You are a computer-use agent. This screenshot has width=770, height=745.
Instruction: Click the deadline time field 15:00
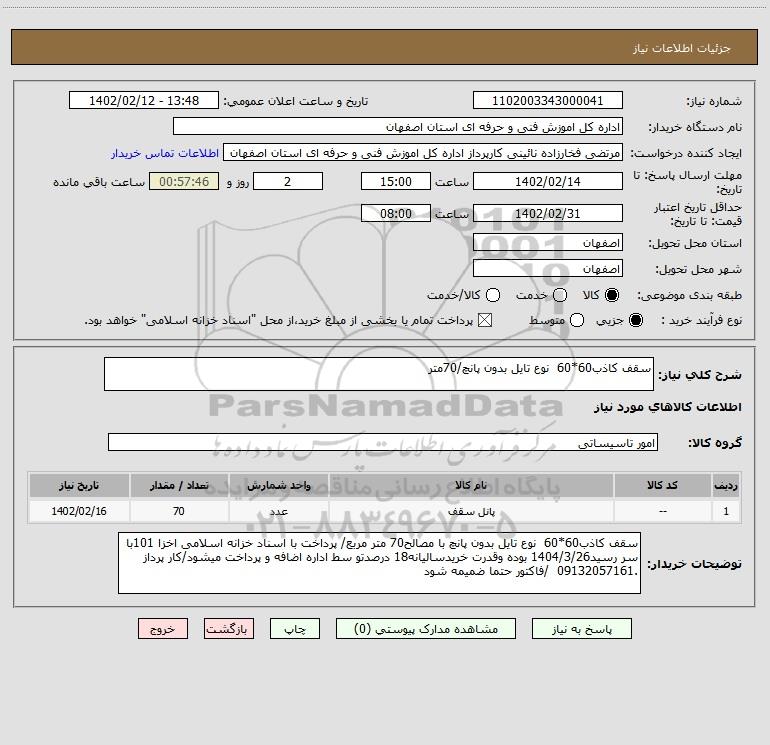[396, 181]
